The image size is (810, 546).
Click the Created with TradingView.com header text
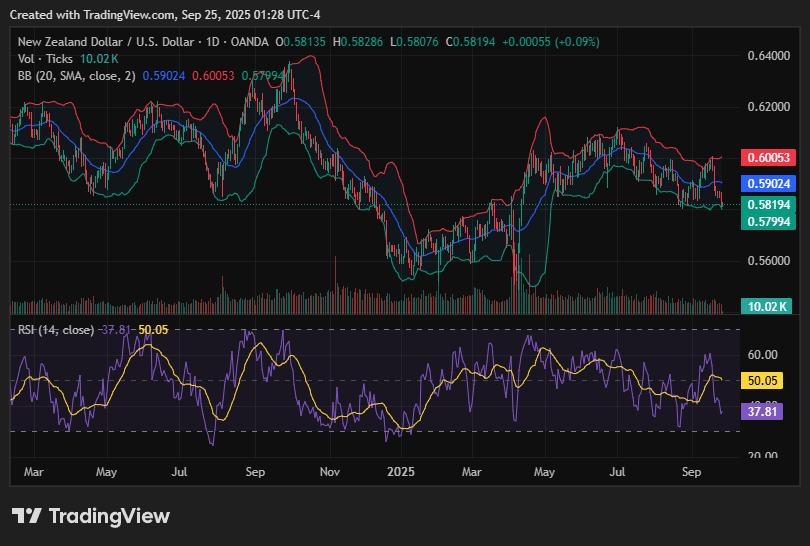point(165,15)
